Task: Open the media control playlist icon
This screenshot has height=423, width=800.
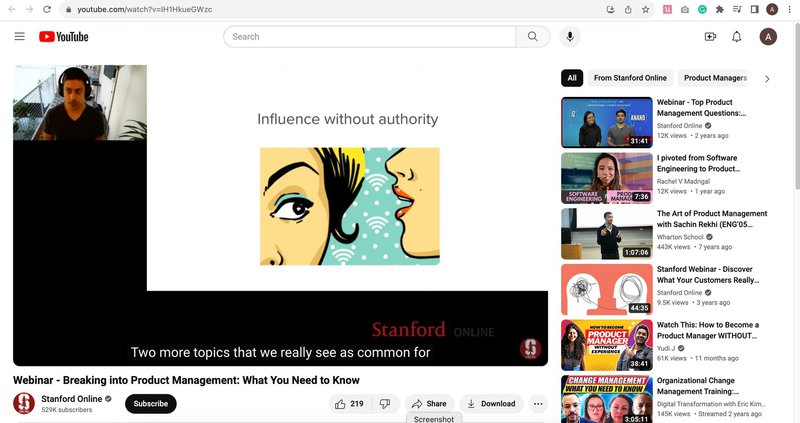Action: [x=737, y=9]
